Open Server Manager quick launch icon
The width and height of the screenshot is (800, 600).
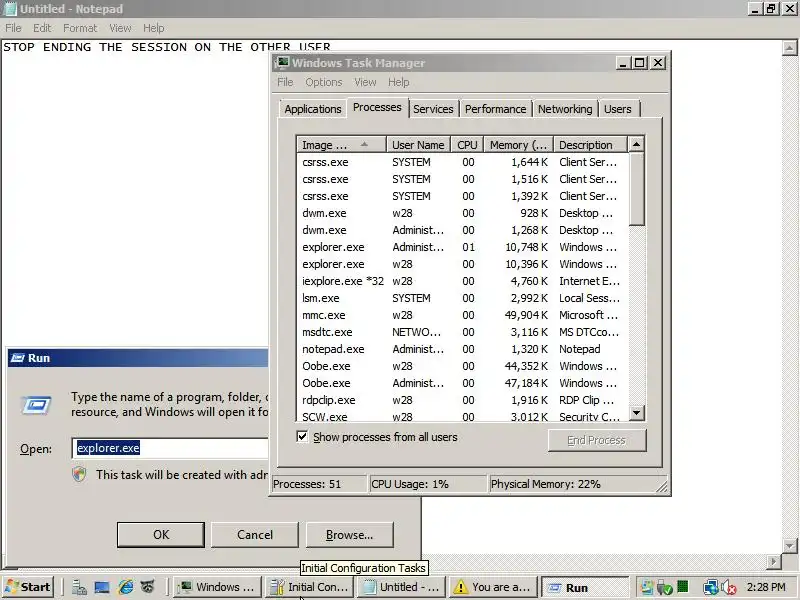pyautogui.click(x=79, y=587)
